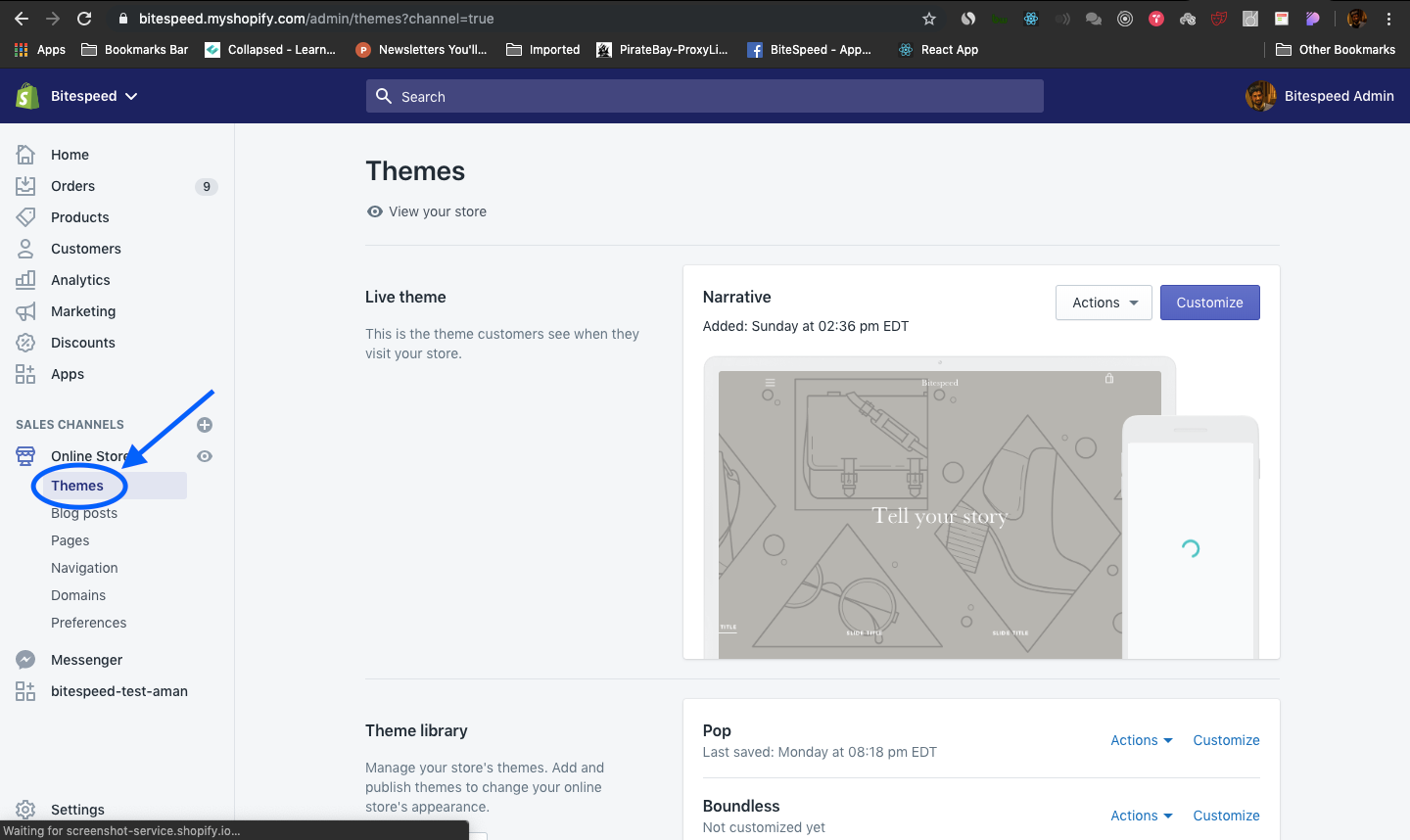Open Orders in the sidebar
The image size is (1410, 840).
[x=73, y=186]
